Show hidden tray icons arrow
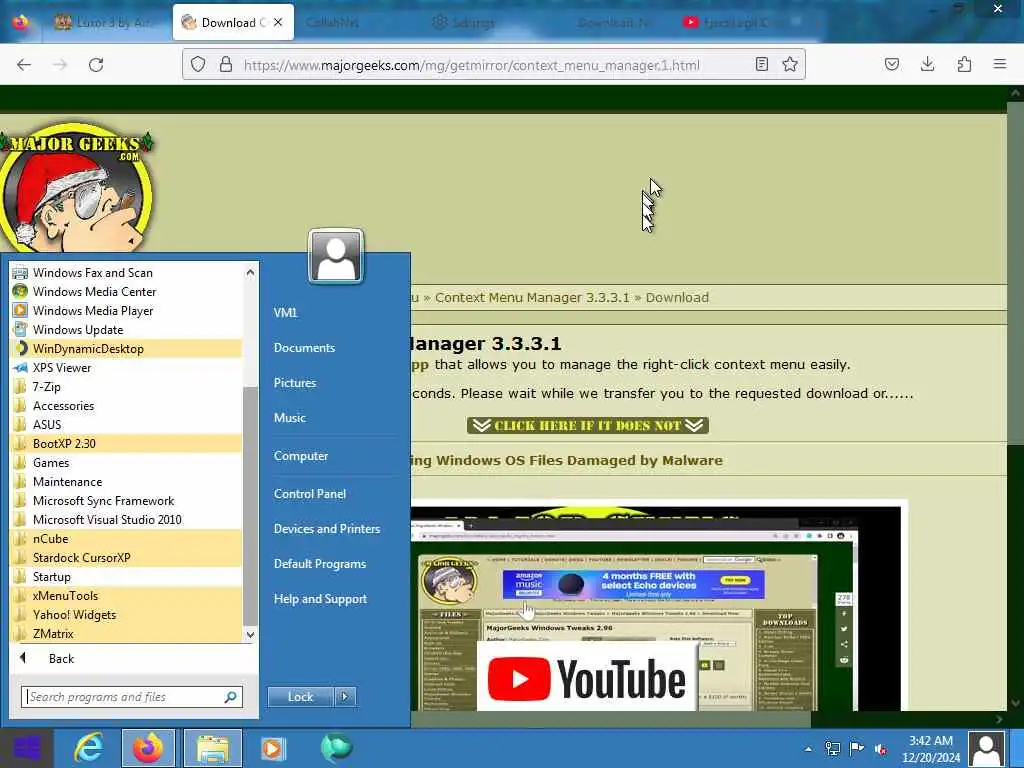Viewport: 1024px width, 768px height. (808, 749)
